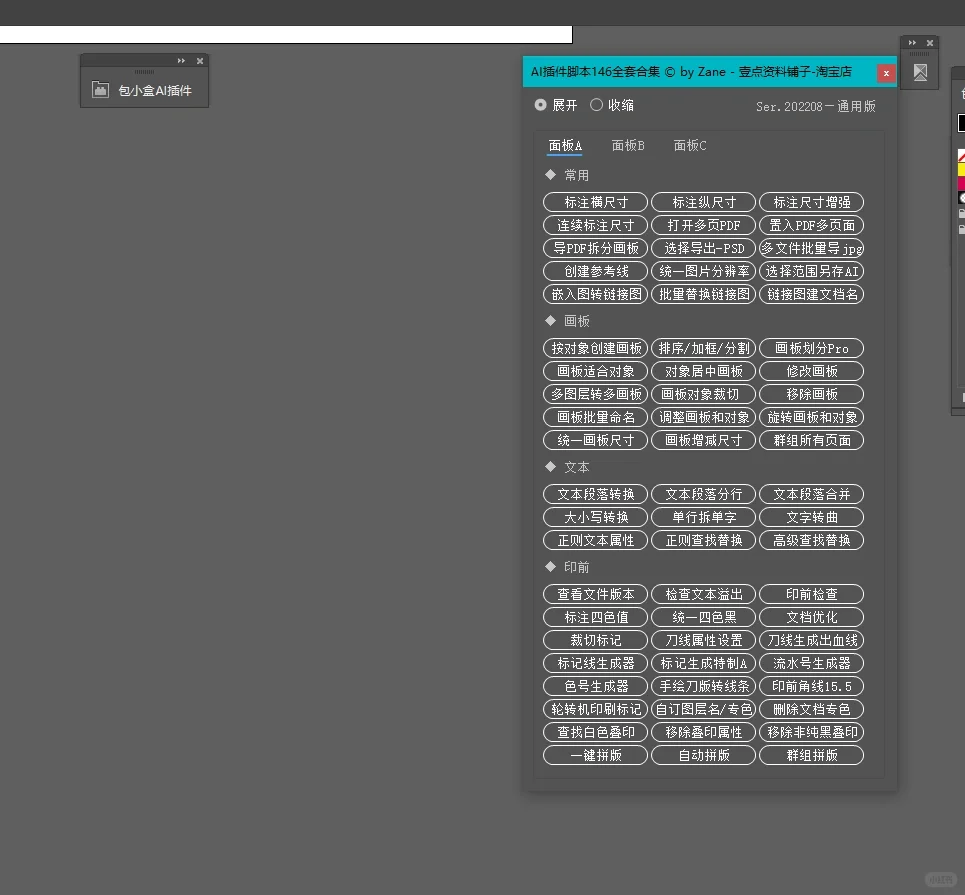Click the 画板对象裁切 button

pyautogui.click(x=703, y=394)
